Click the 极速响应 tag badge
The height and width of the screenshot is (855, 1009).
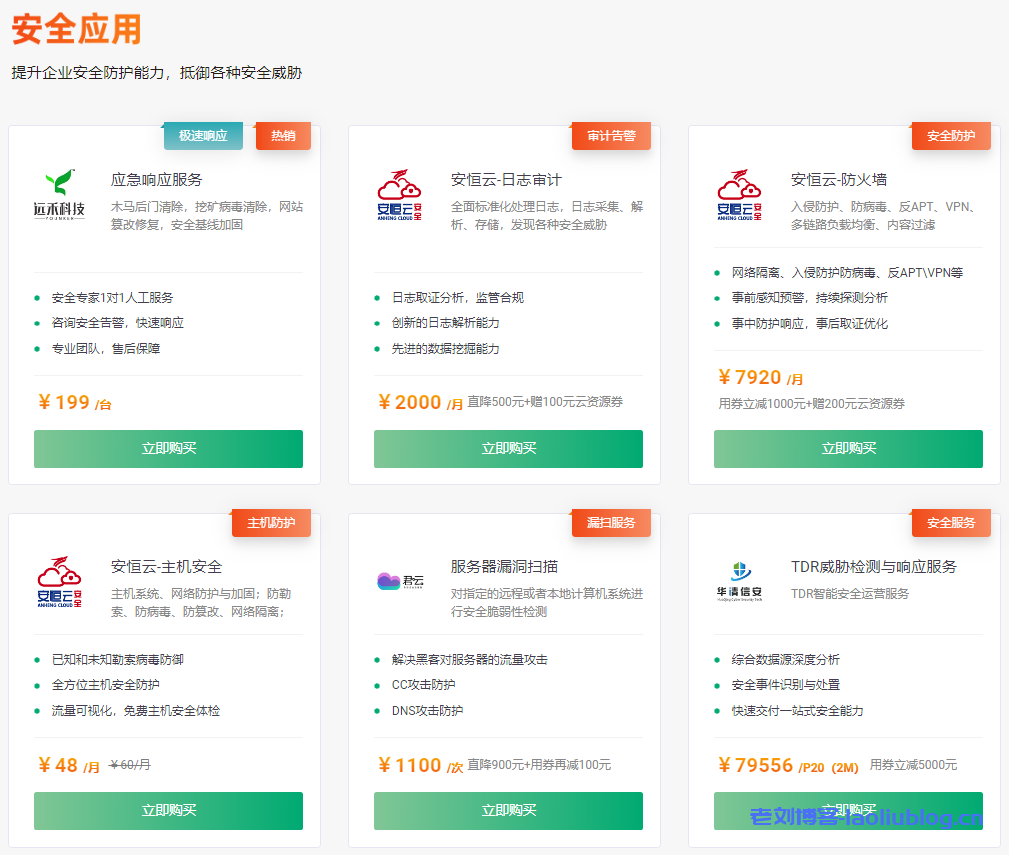(203, 136)
